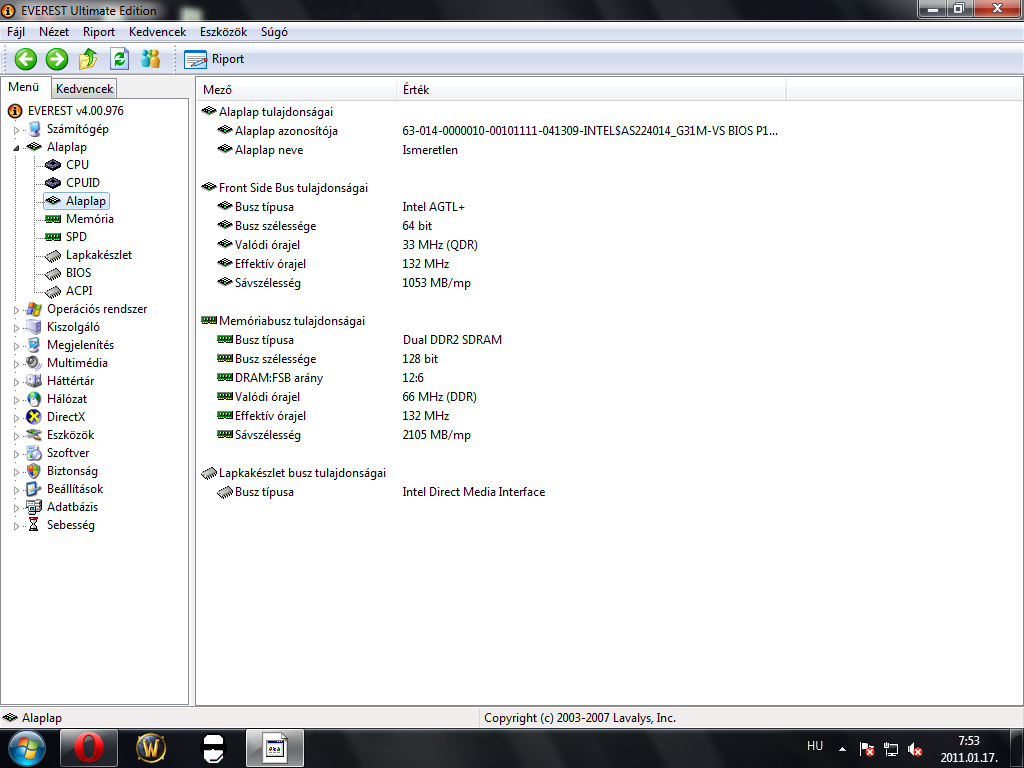Click the Beállítások config icon
Viewport: 1024px width, 768px height.
point(34,488)
